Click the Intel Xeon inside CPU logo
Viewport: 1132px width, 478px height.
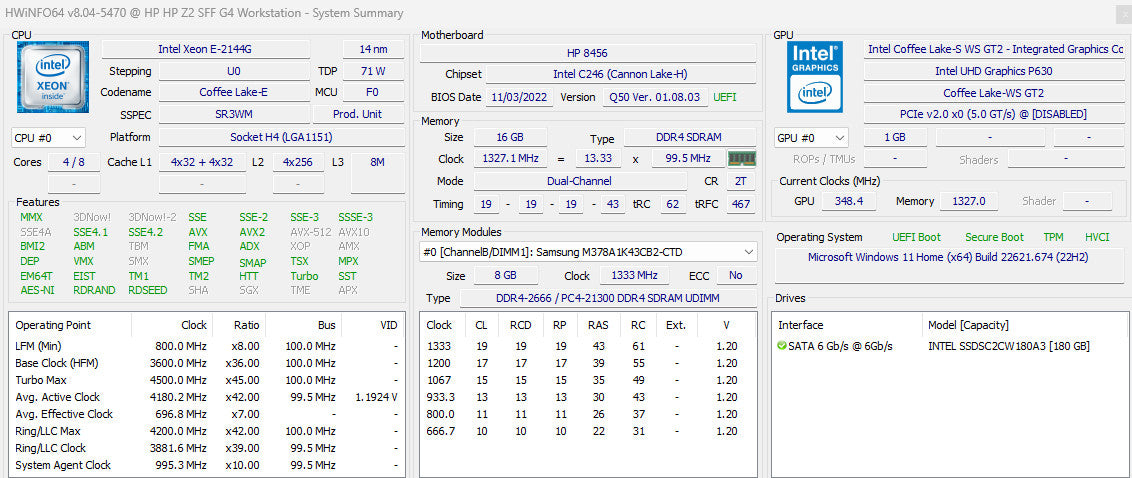point(53,77)
